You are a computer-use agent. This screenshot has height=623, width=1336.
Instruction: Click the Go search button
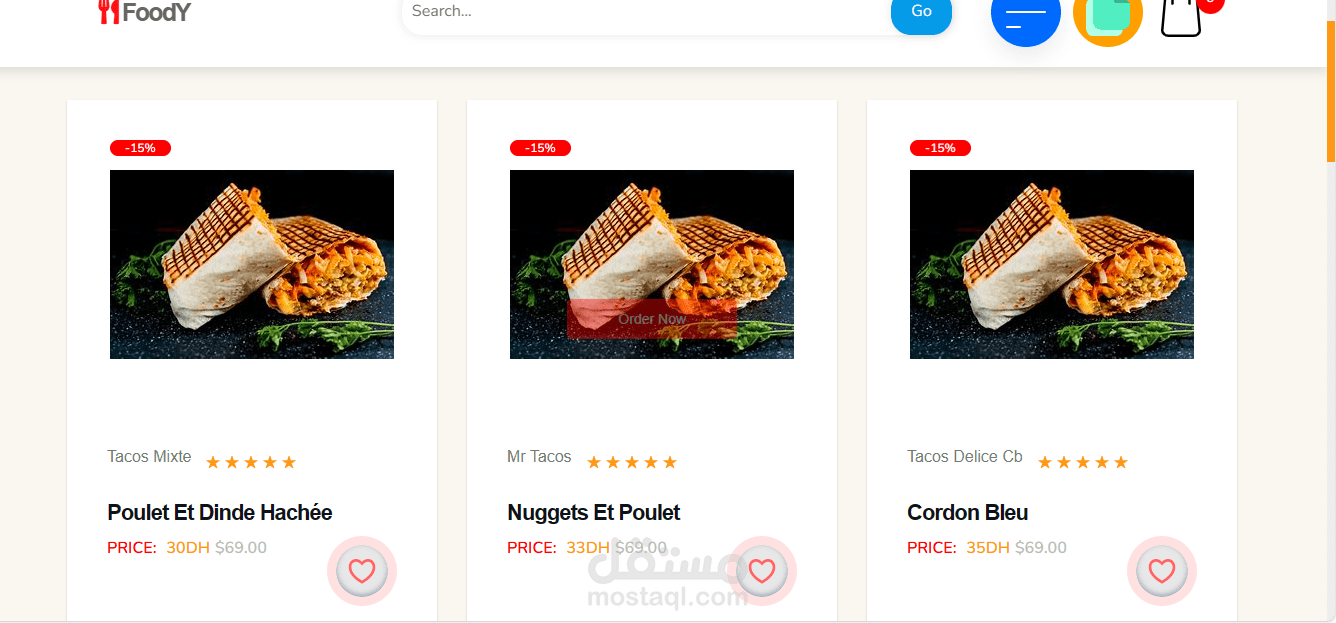point(921,12)
